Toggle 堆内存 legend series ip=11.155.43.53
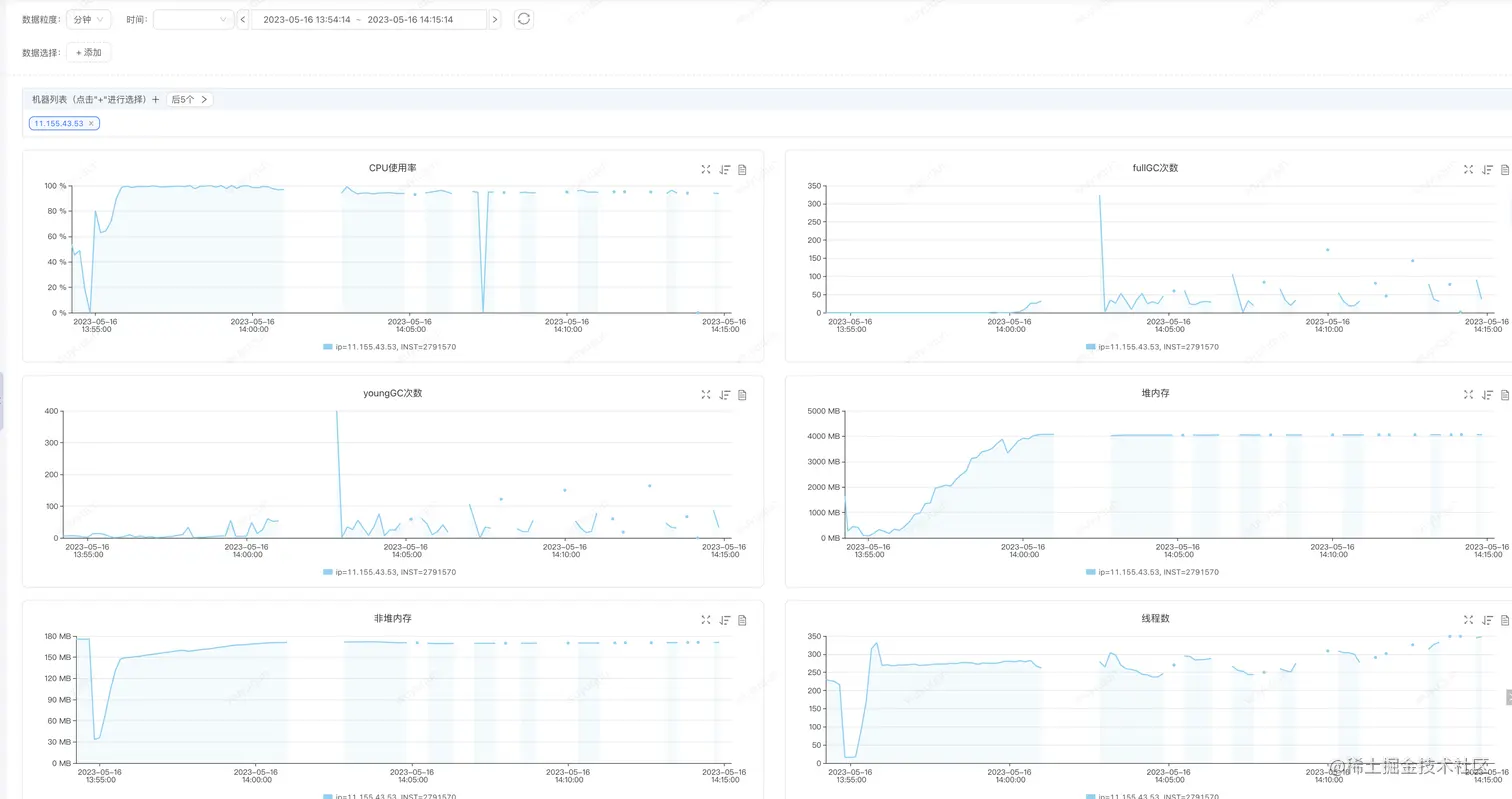The height and width of the screenshot is (799, 1512). 1152,572
